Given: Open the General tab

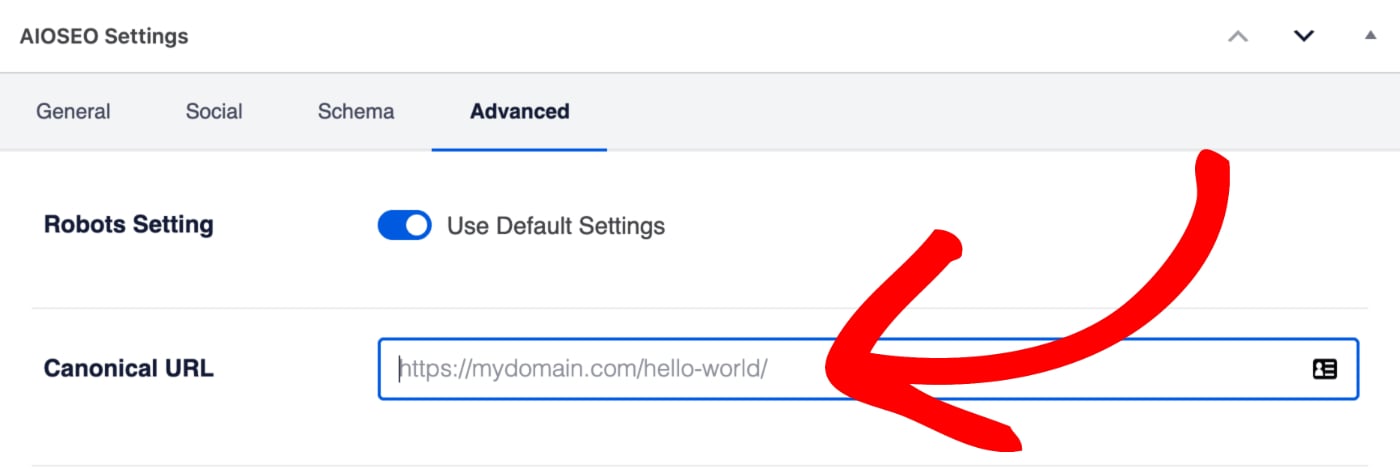Looking at the screenshot, I should point(73,111).
